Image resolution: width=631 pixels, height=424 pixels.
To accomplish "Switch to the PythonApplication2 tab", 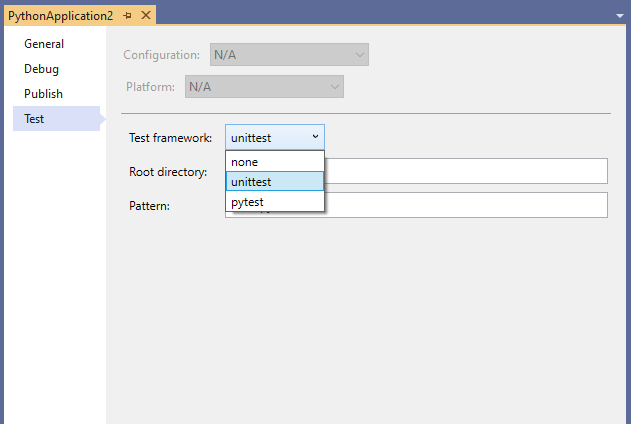I will tap(60, 16).
